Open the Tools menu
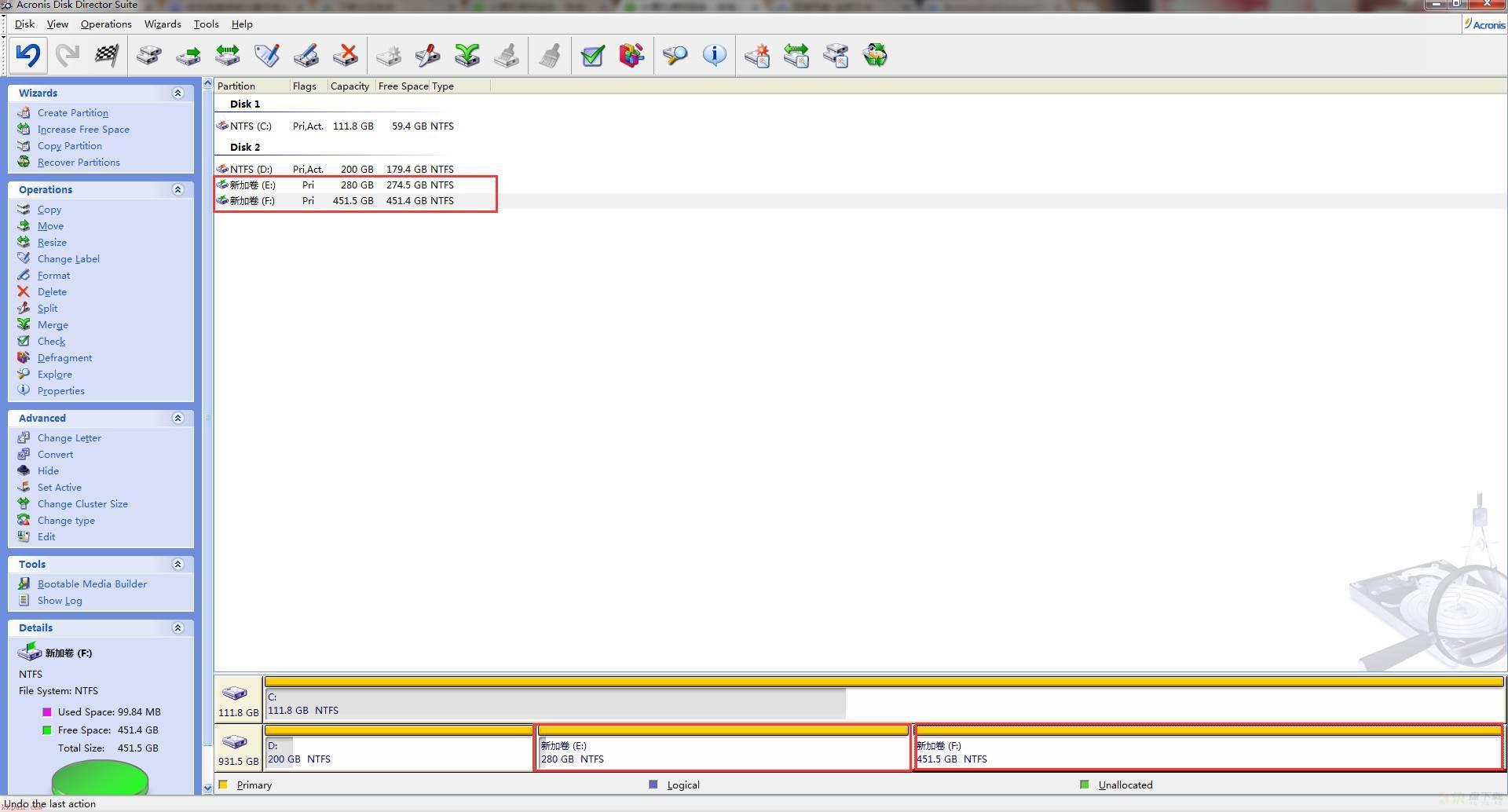The width and height of the screenshot is (1508, 812). 207,24
